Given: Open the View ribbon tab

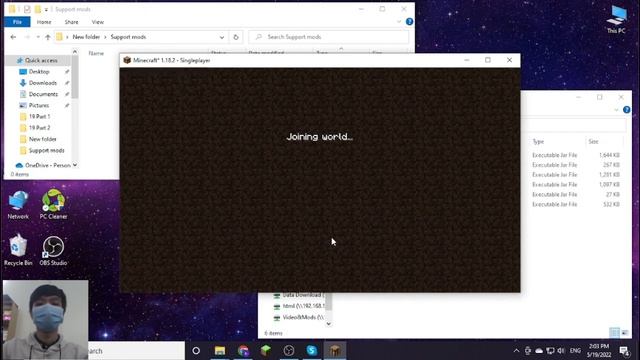Looking at the screenshot, I should tap(98, 22).
